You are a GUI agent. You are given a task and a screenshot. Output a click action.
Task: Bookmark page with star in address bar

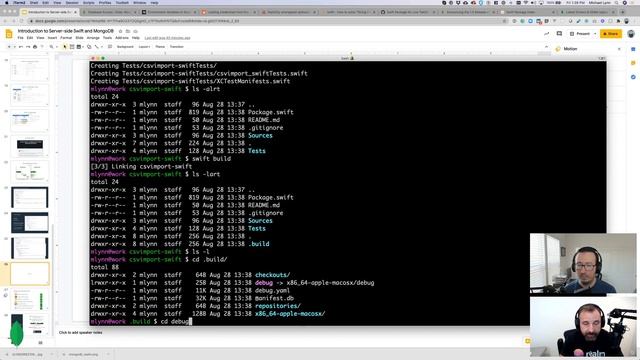click(505, 21)
